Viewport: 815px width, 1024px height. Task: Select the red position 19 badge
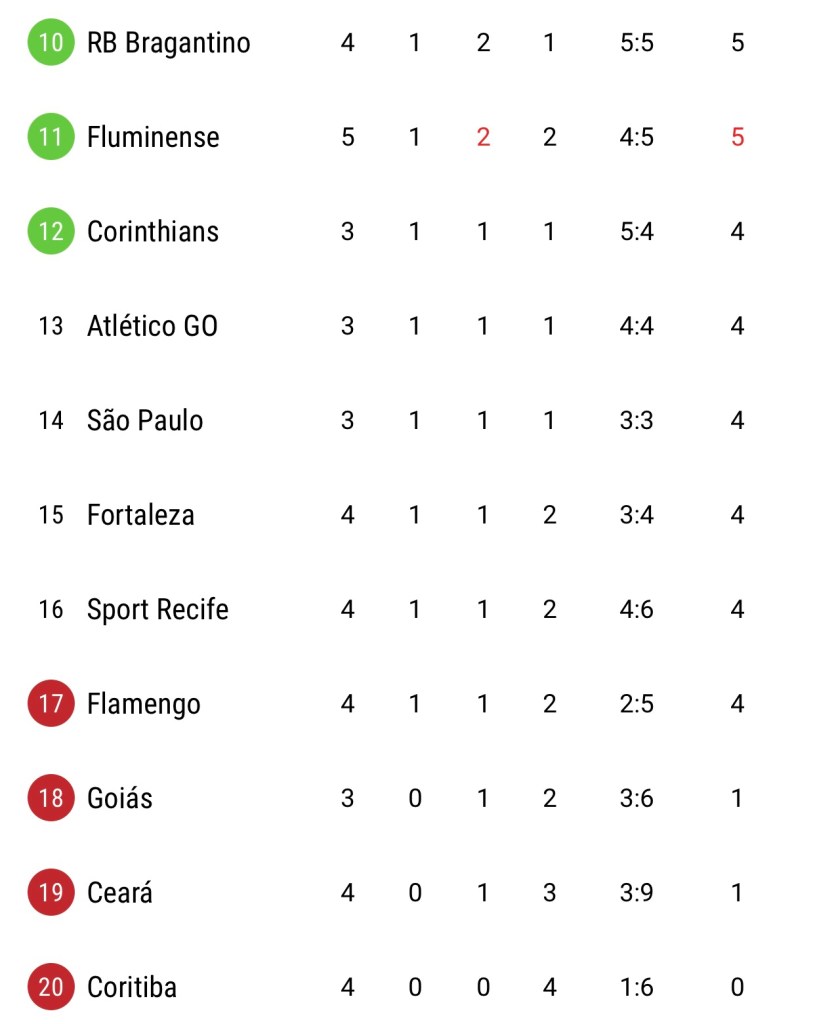point(51,892)
